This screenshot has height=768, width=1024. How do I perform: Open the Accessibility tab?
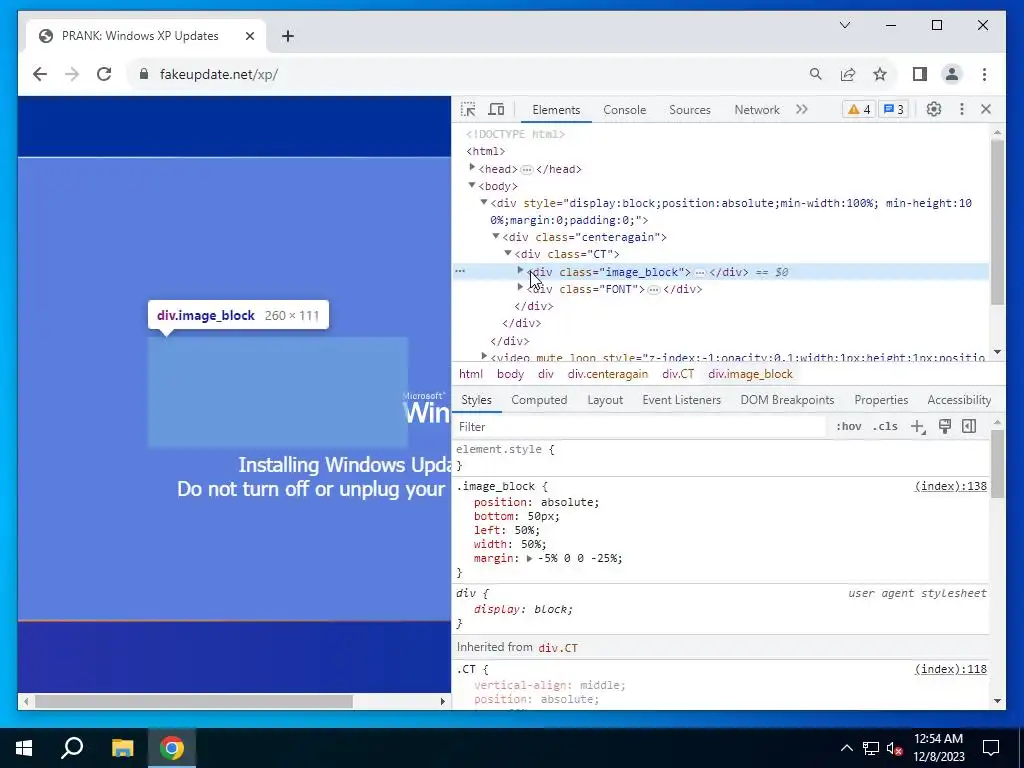click(959, 400)
